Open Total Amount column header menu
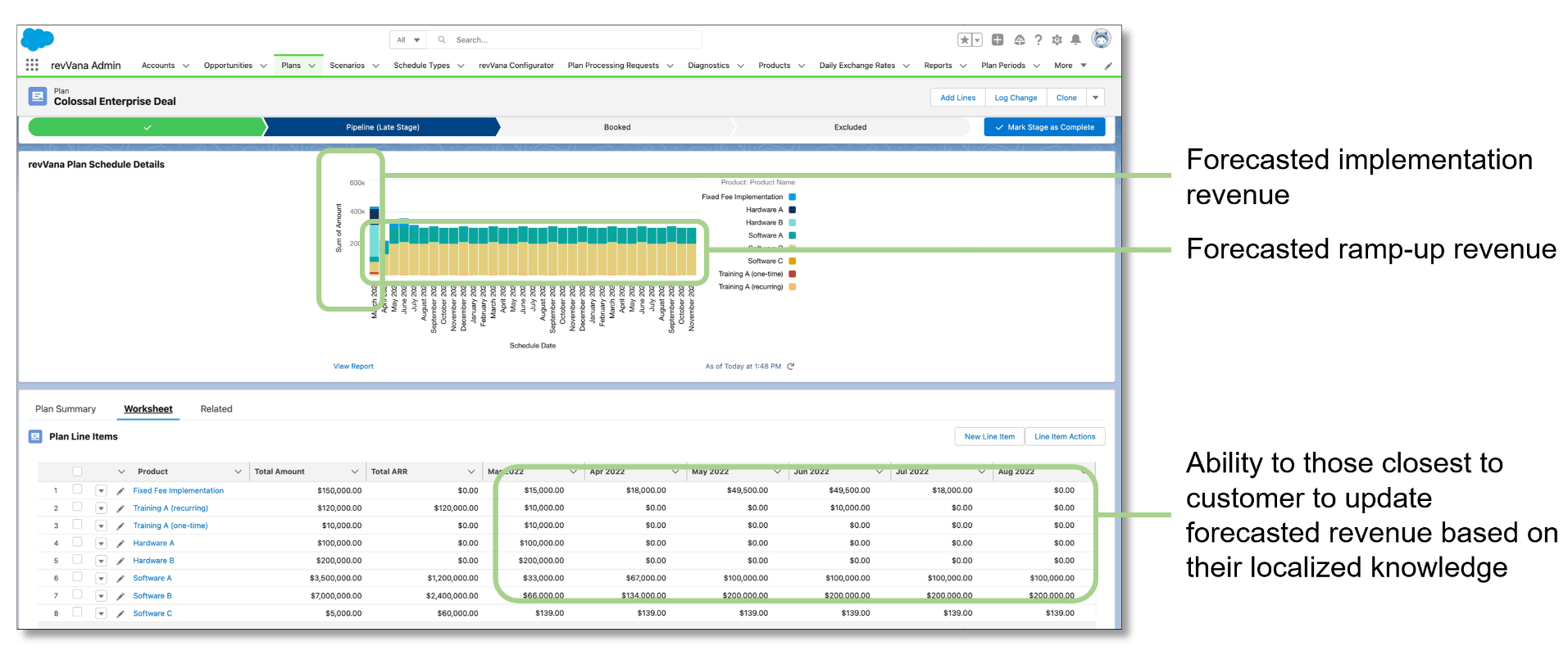The image size is (1568, 660). click(x=355, y=471)
